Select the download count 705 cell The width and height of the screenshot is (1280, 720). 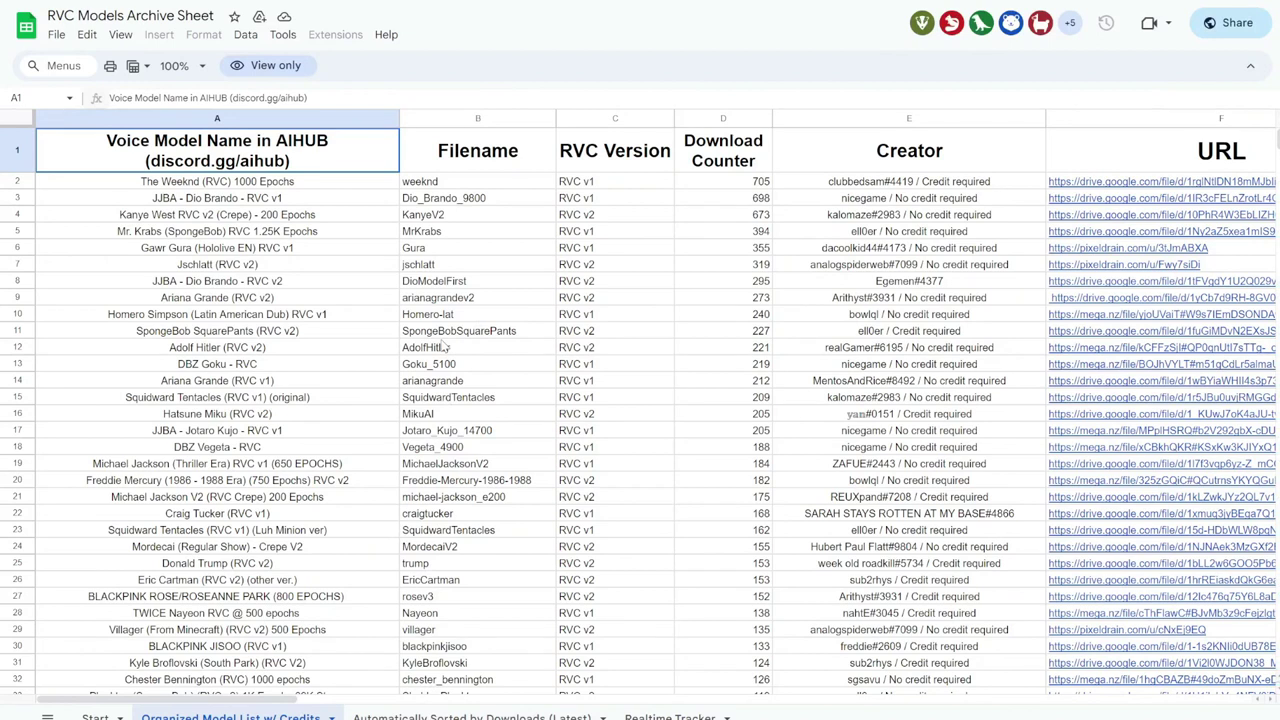723,182
